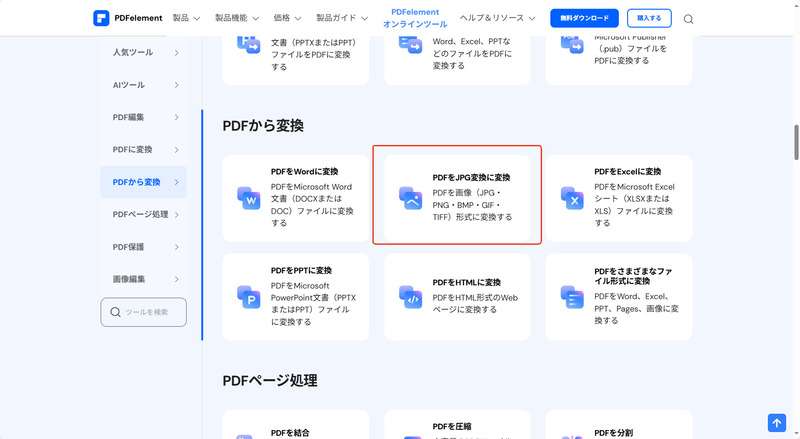Expand the AIツール sidebar chevron
Image resolution: width=800 pixels, height=439 pixels.
click(x=177, y=85)
